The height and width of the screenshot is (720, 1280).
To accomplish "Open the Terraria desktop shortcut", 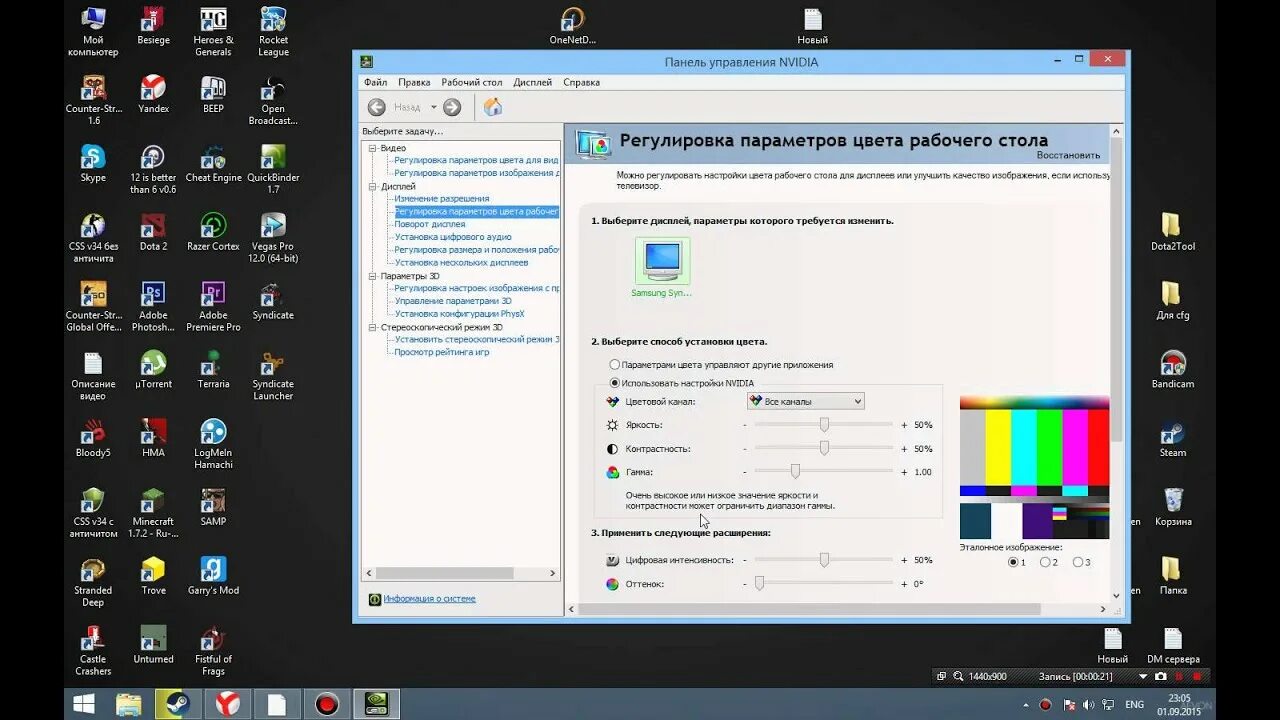I will (213, 370).
